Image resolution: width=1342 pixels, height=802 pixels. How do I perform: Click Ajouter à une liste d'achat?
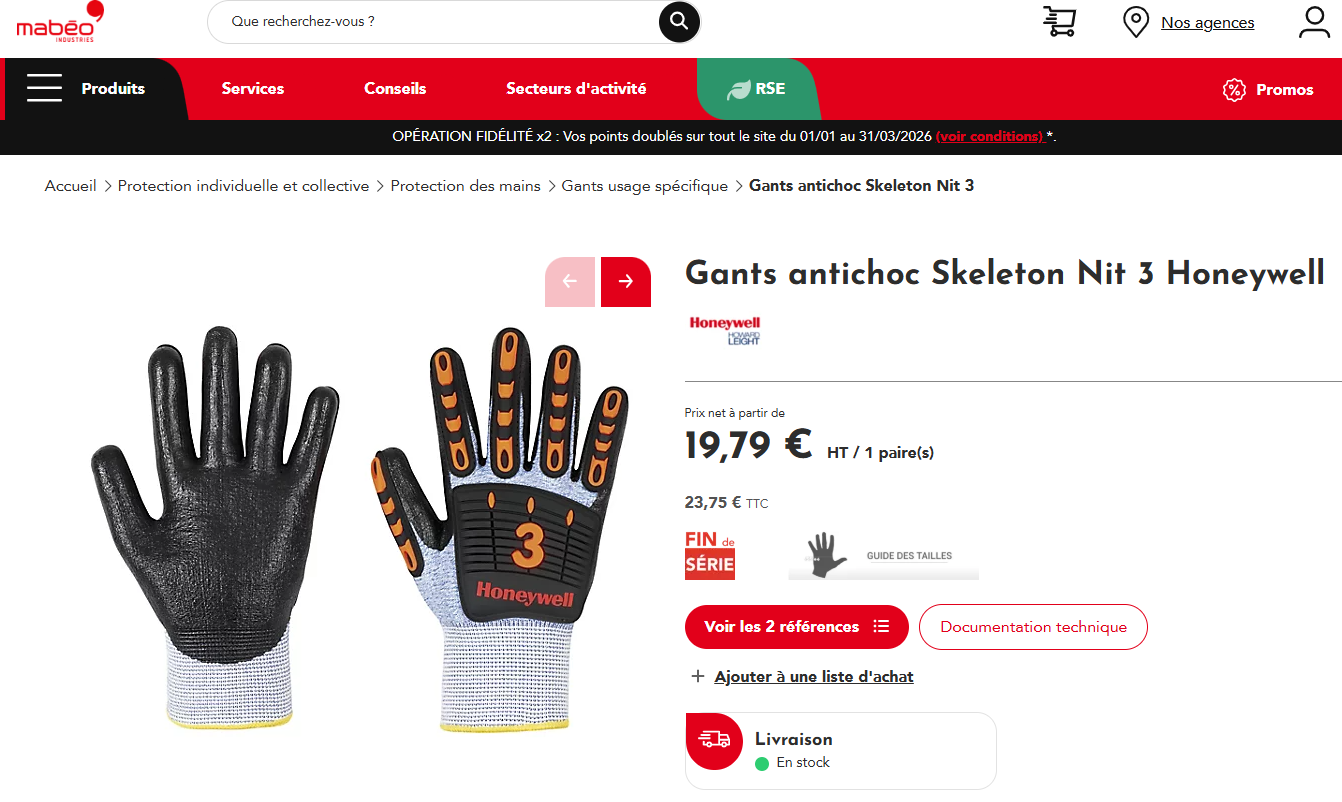[x=814, y=677]
